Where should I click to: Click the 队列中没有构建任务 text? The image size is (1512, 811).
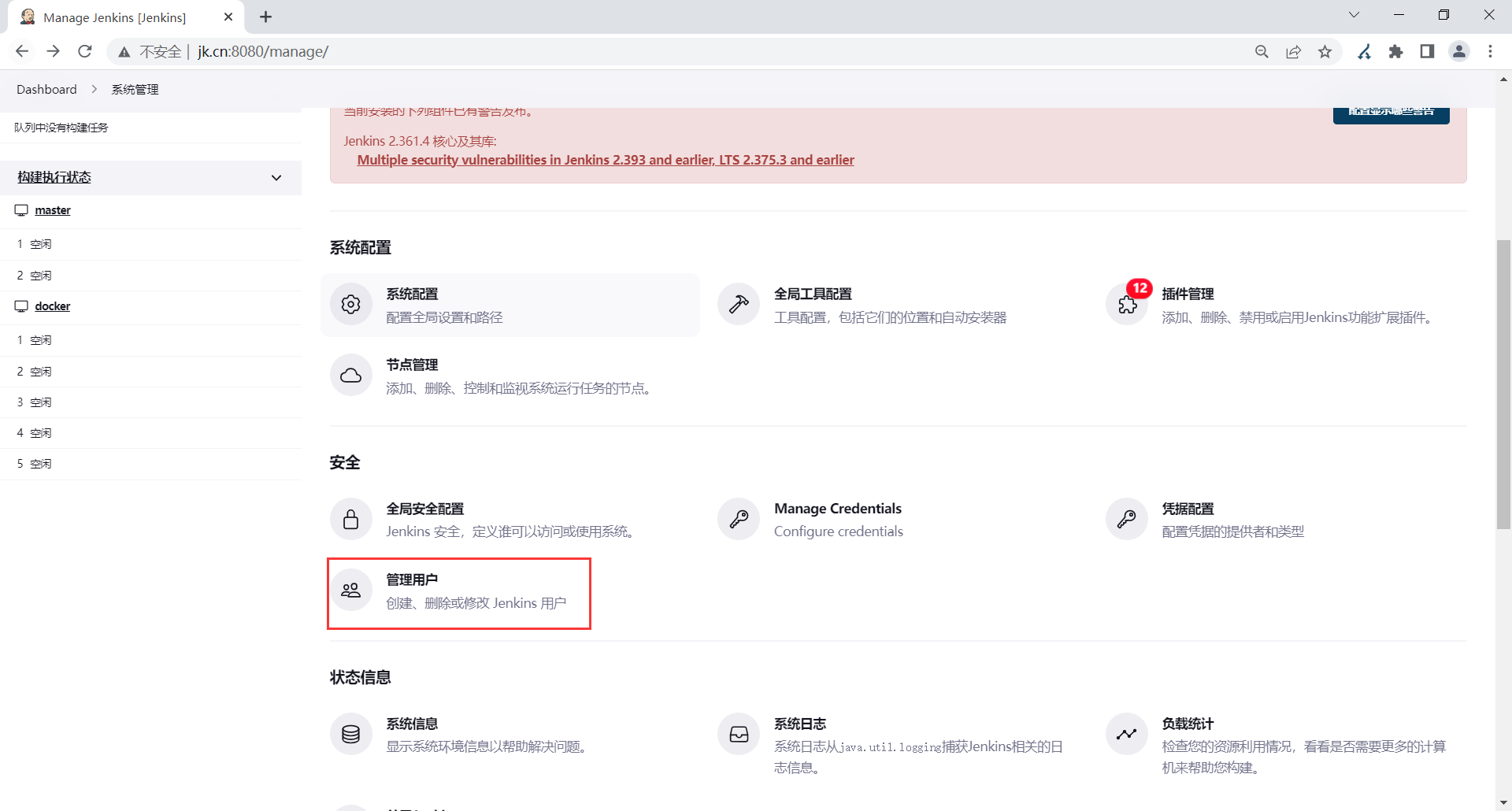point(61,128)
